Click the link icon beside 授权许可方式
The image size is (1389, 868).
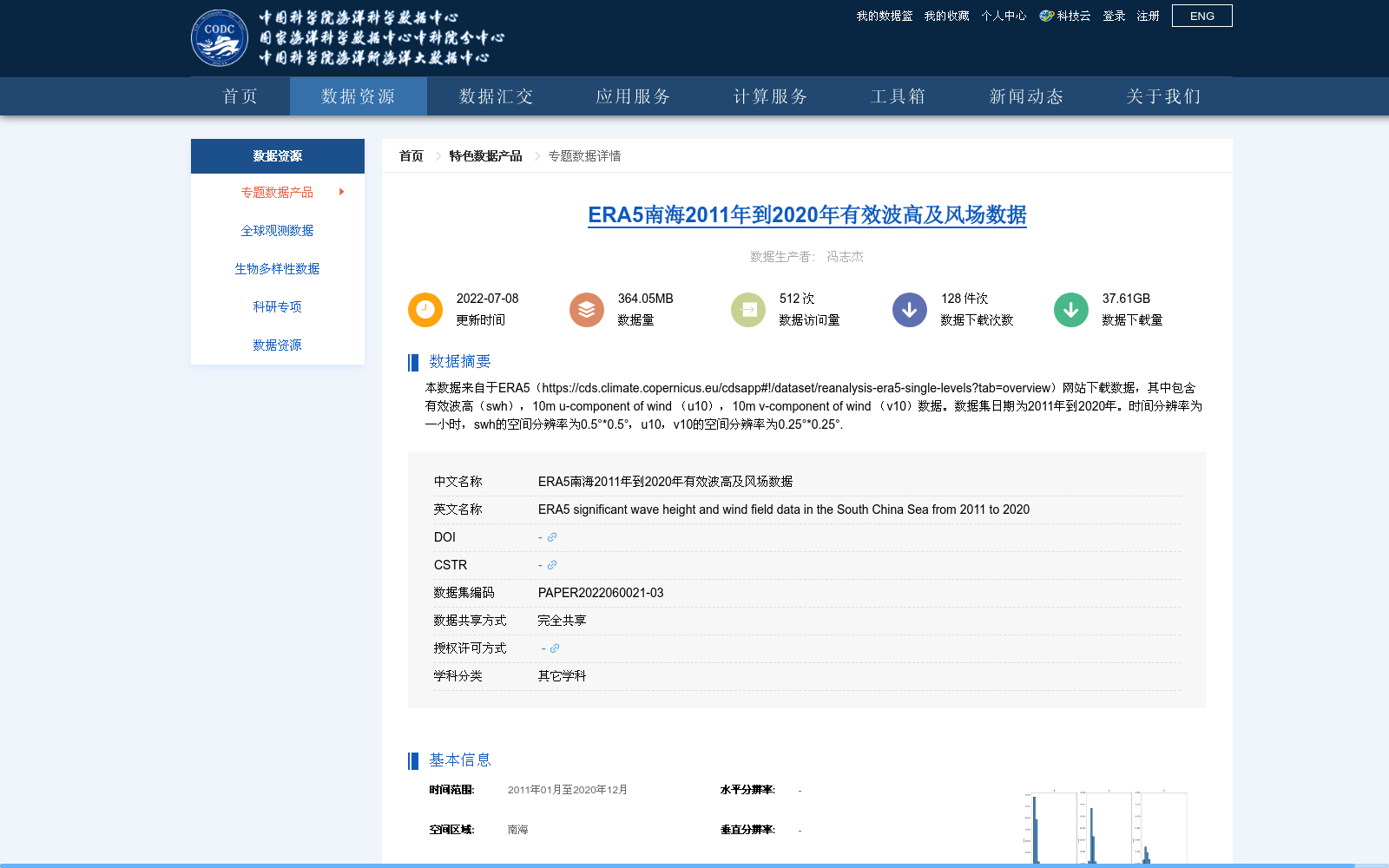(556, 648)
